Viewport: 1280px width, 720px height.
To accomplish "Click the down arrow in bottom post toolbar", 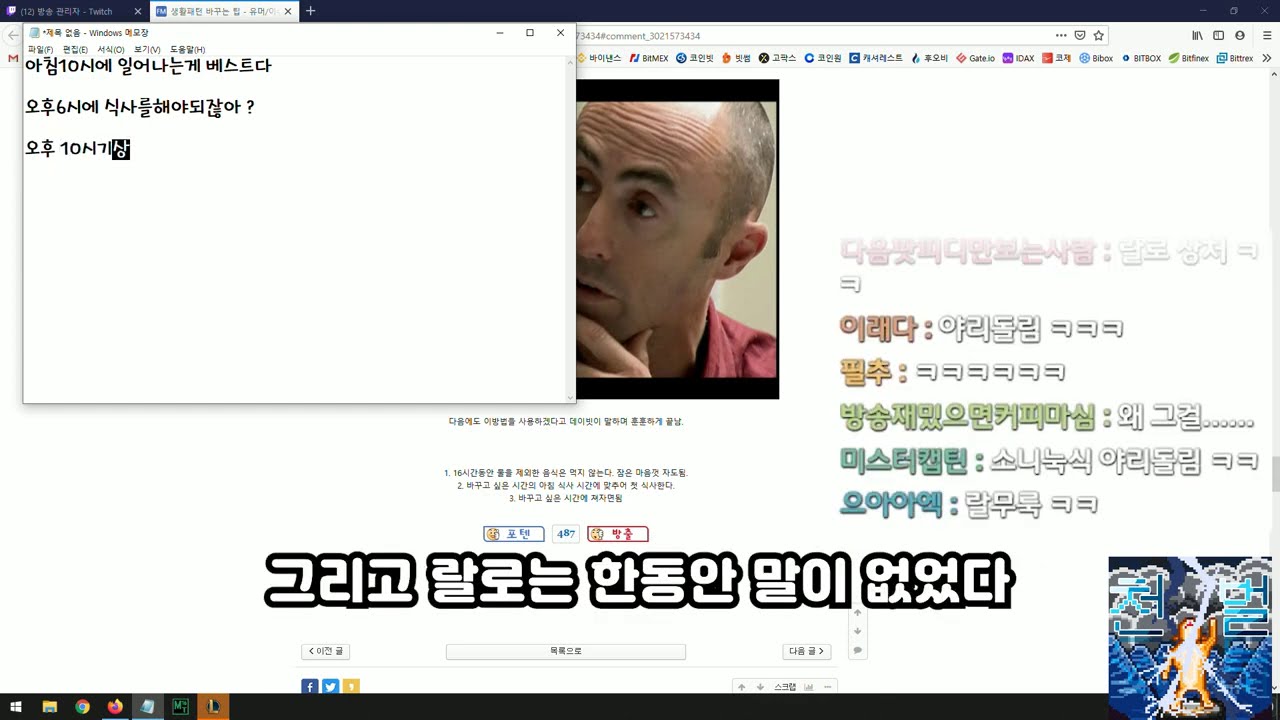I will [x=760, y=687].
